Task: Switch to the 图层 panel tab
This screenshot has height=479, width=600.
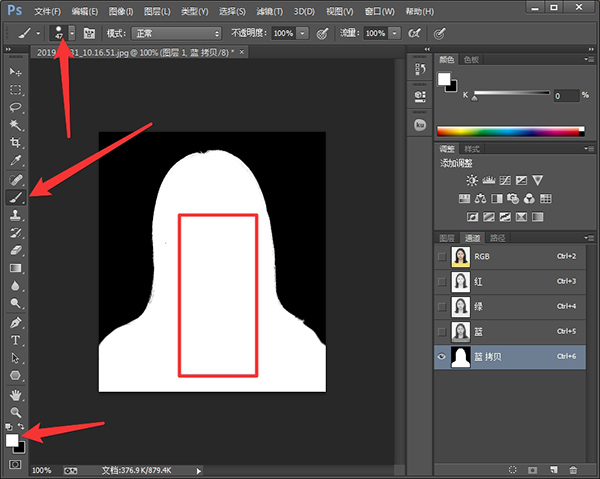Action: [447, 238]
